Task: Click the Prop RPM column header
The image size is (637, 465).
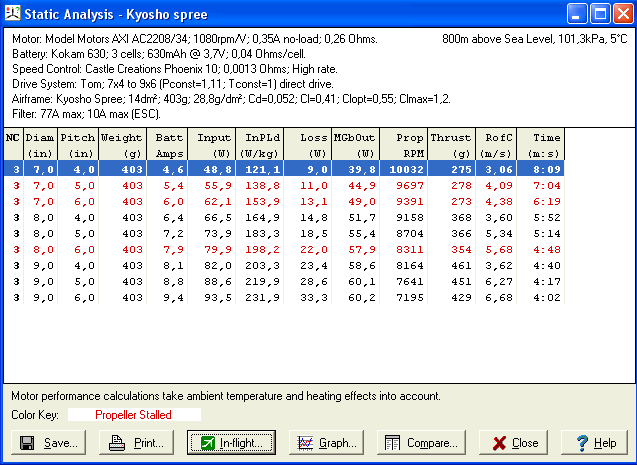Action: [x=403, y=145]
